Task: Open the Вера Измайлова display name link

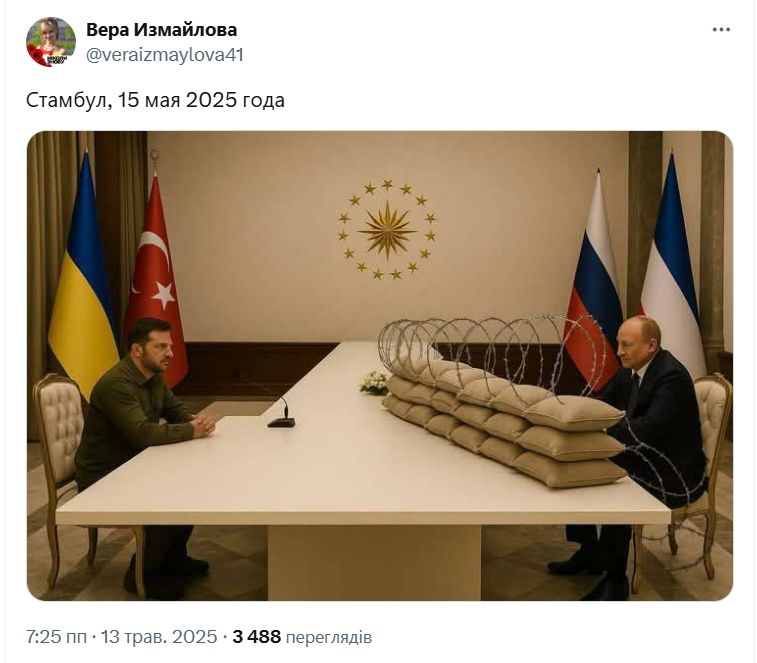Action: (x=161, y=30)
